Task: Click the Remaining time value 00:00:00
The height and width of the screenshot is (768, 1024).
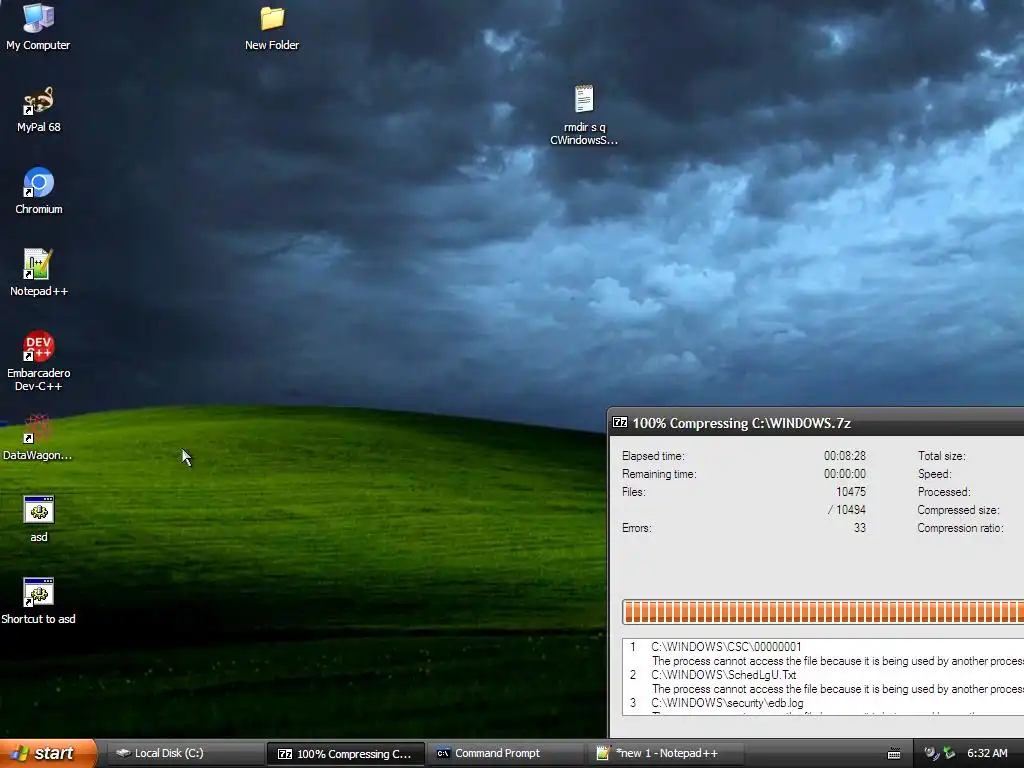Action: click(x=844, y=473)
